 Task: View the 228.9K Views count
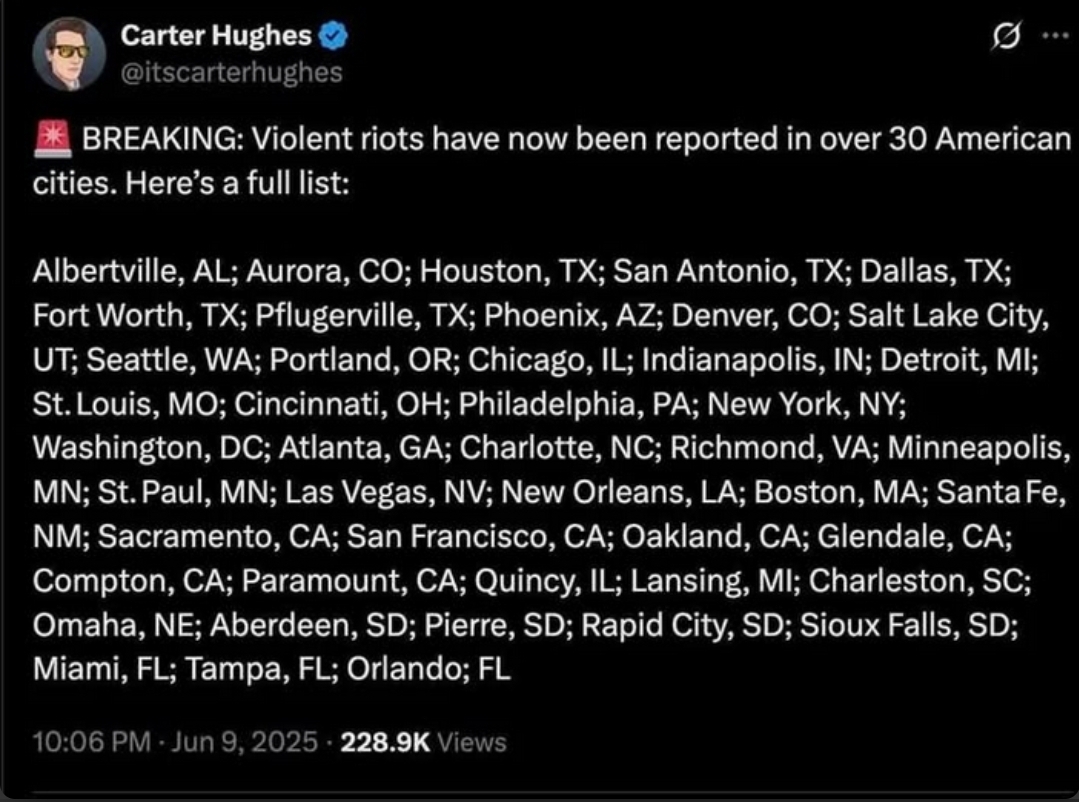pyautogui.click(x=423, y=743)
